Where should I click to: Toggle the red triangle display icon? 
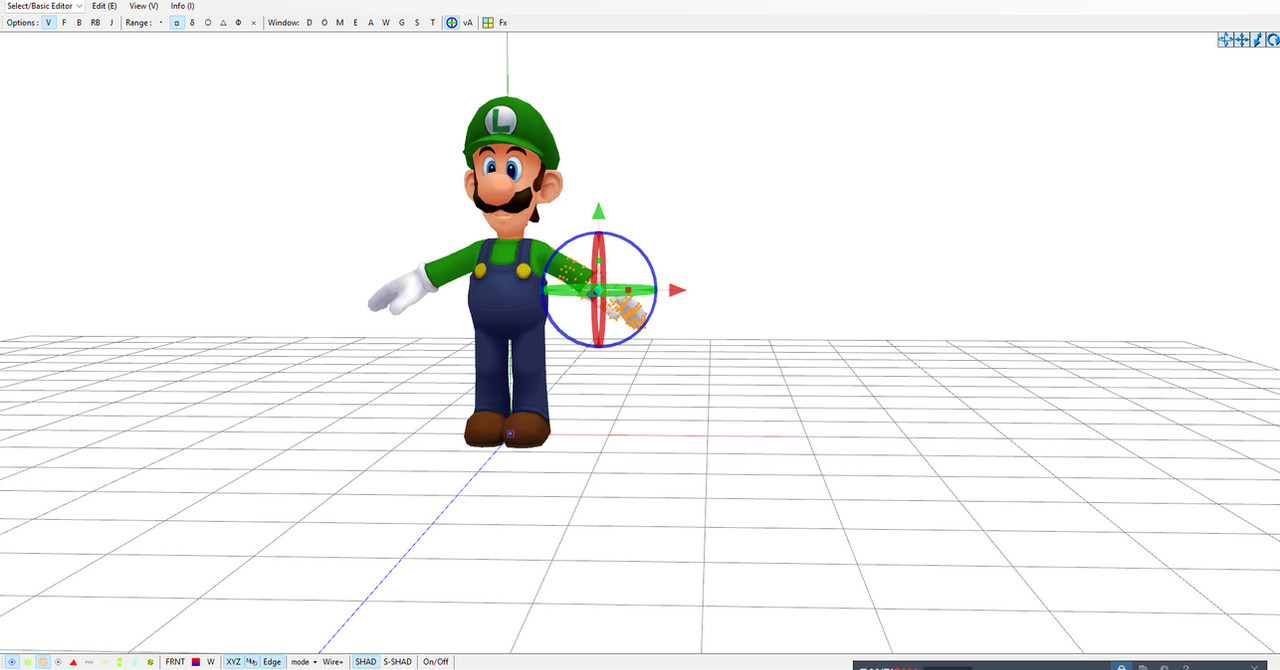(73, 662)
